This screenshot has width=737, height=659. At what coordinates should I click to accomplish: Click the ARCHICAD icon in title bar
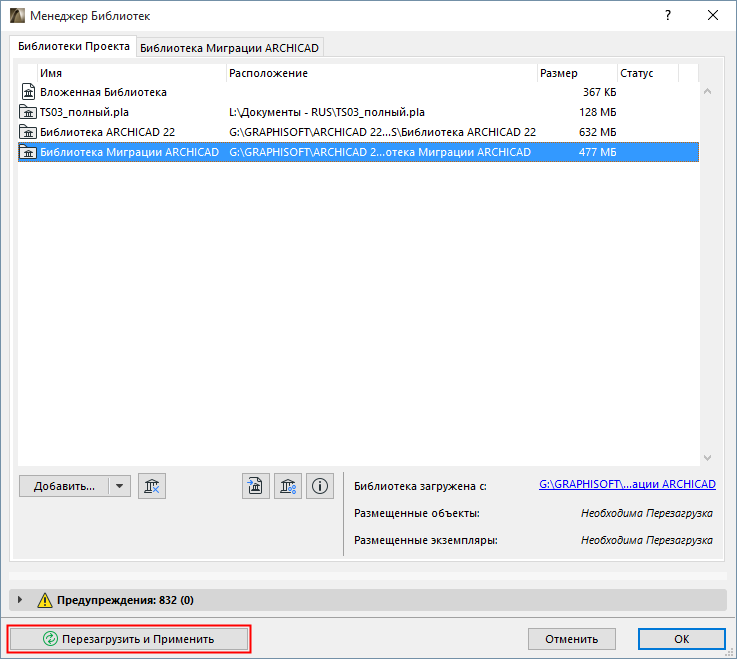[17, 16]
